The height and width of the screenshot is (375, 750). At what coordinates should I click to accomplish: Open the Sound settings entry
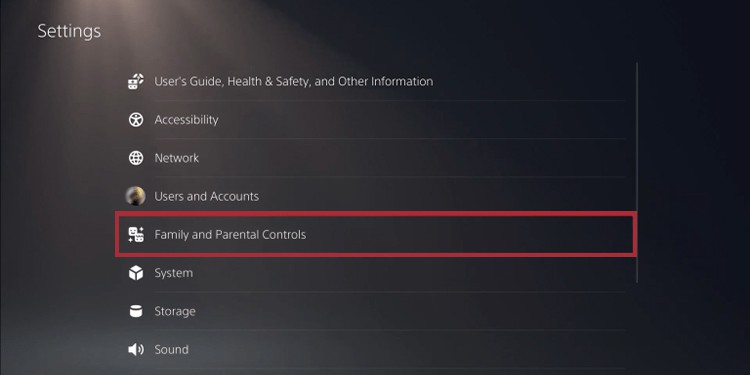pos(171,350)
